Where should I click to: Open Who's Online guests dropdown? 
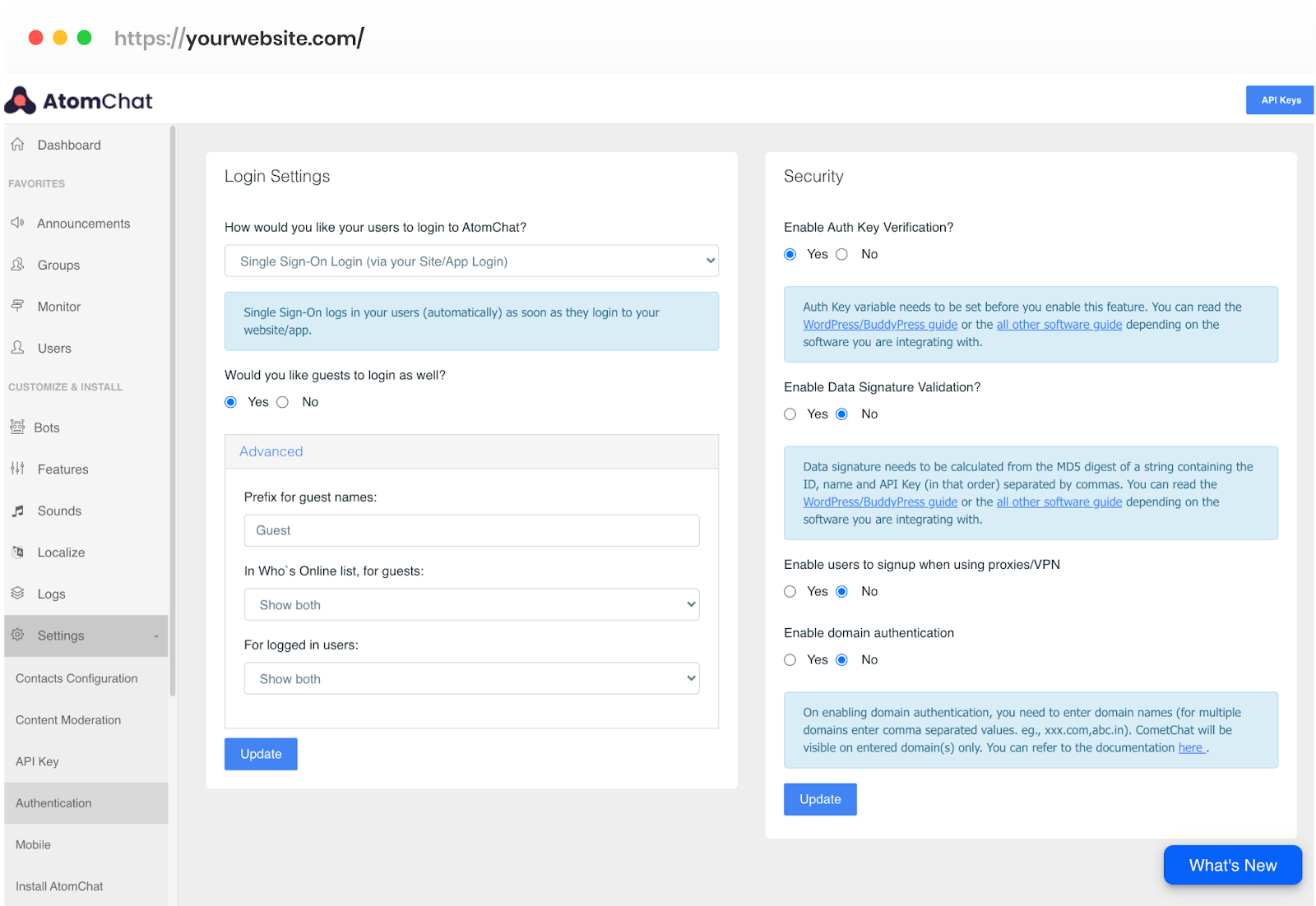(471, 604)
